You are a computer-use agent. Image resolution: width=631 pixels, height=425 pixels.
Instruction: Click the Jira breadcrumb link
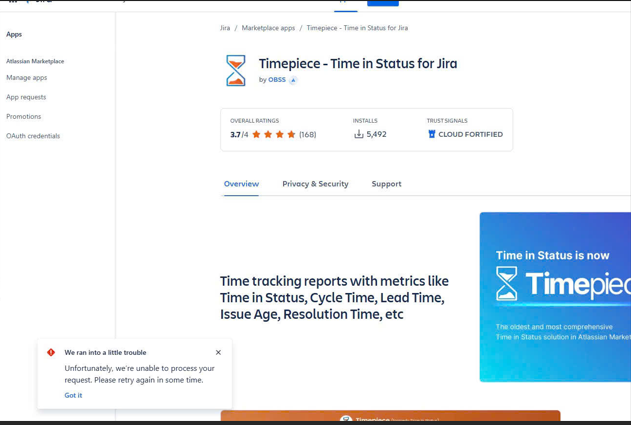(x=225, y=28)
